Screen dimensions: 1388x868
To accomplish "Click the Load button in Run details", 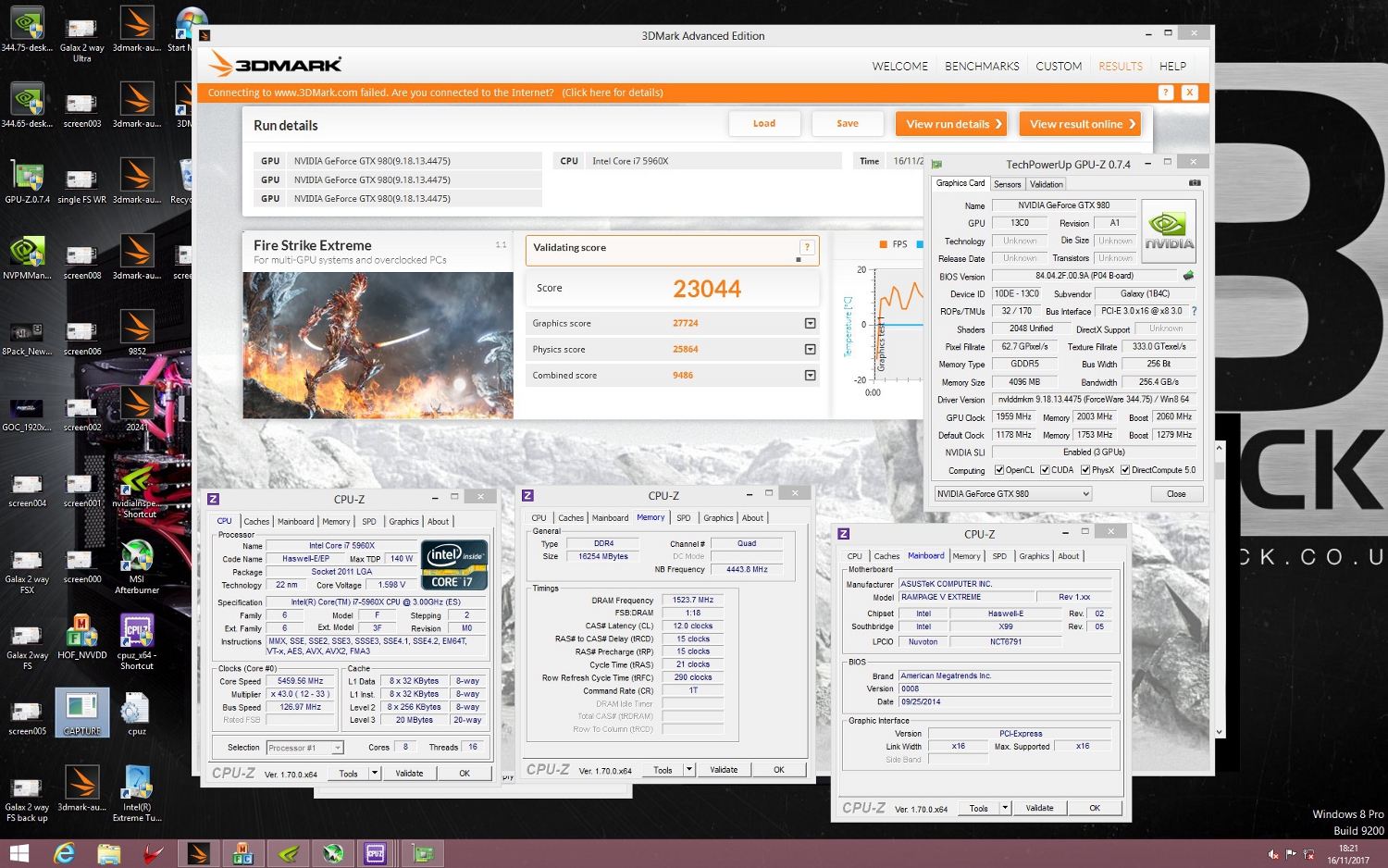I will (x=764, y=124).
